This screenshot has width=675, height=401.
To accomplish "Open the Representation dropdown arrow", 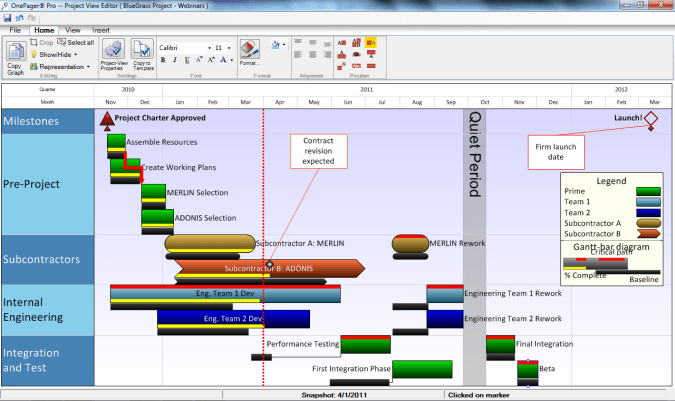I will (x=88, y=67).
